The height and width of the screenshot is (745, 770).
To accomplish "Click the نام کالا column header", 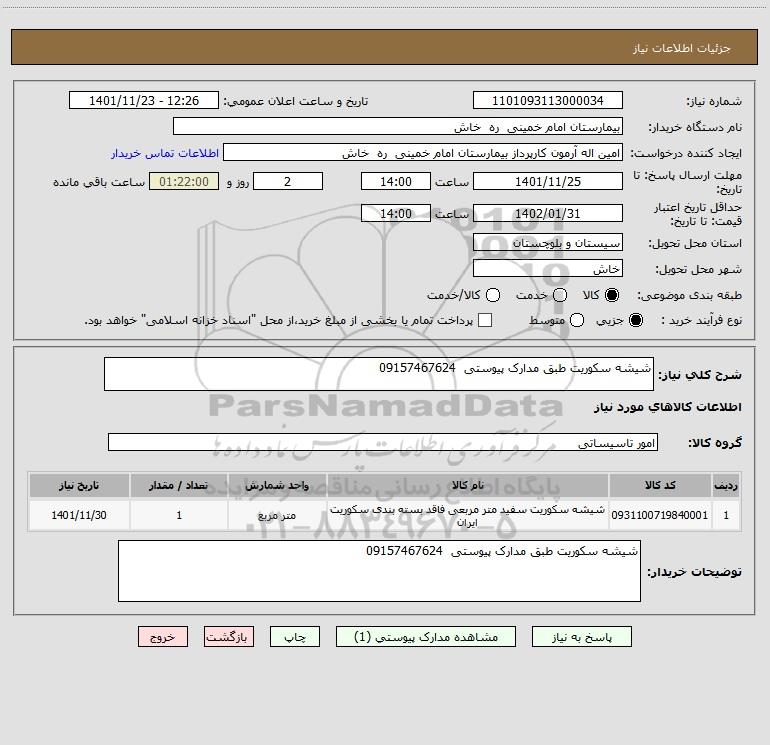I will 468,485.
